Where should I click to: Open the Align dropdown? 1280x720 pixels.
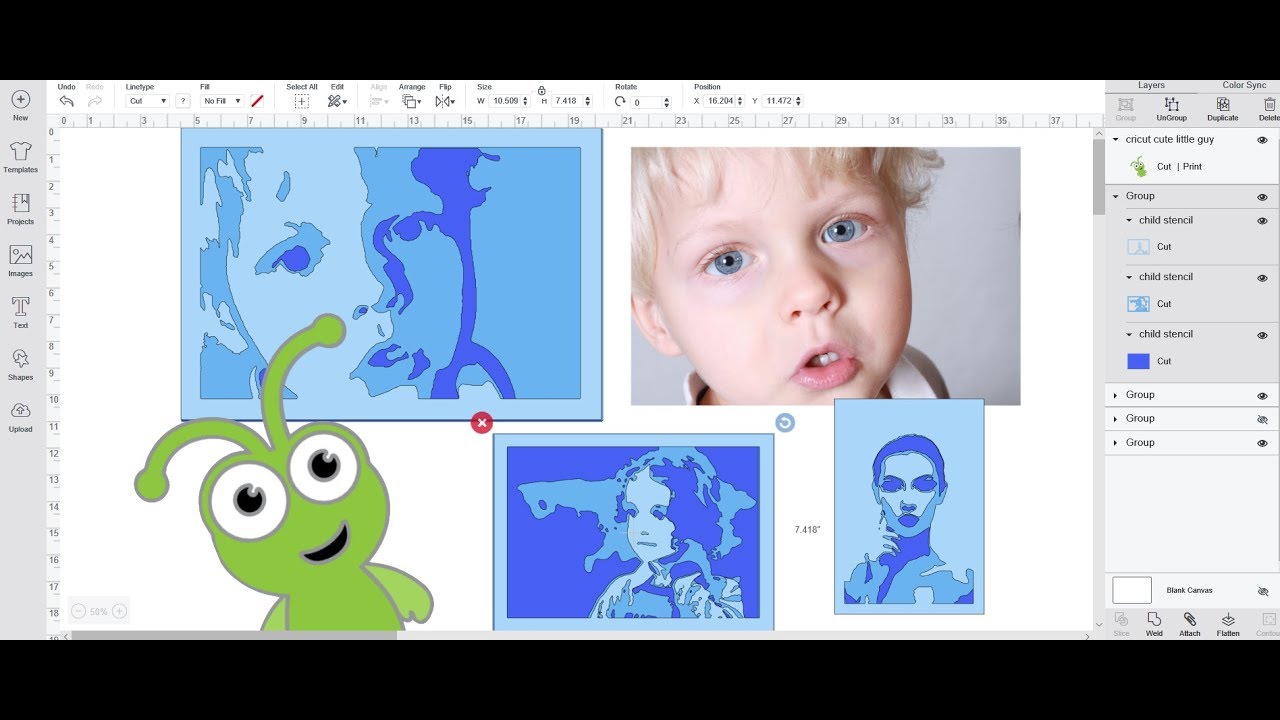click(x=379, y=101)
